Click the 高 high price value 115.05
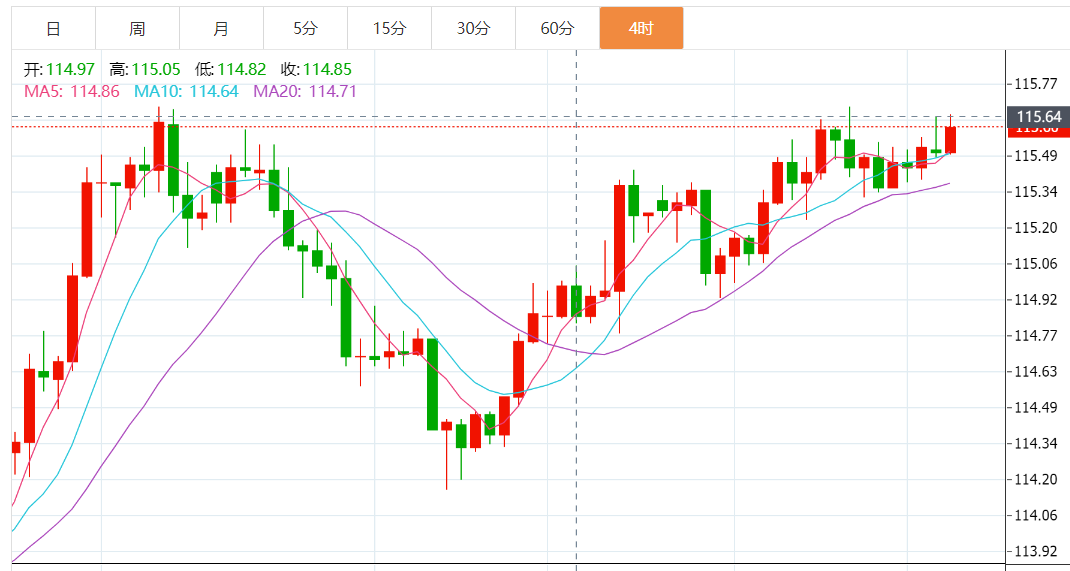 click(x=157, y=69)
